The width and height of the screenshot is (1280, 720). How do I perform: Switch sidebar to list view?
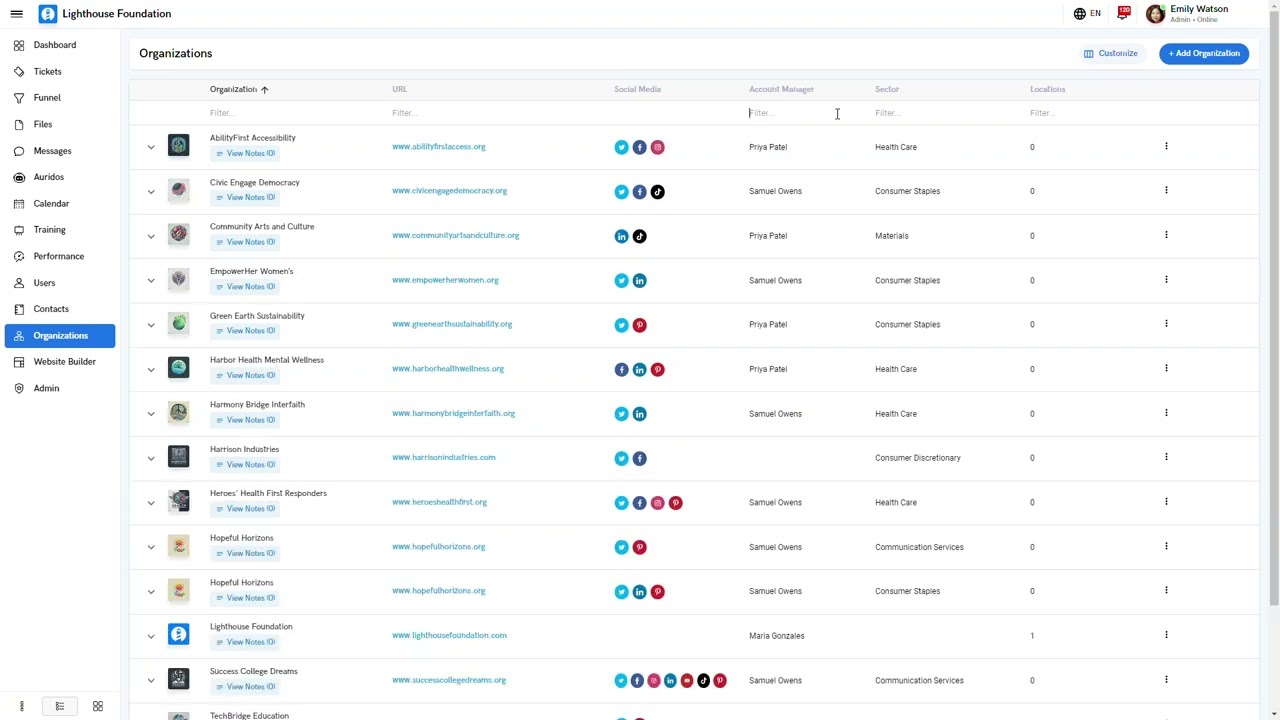tap(59, 706)
